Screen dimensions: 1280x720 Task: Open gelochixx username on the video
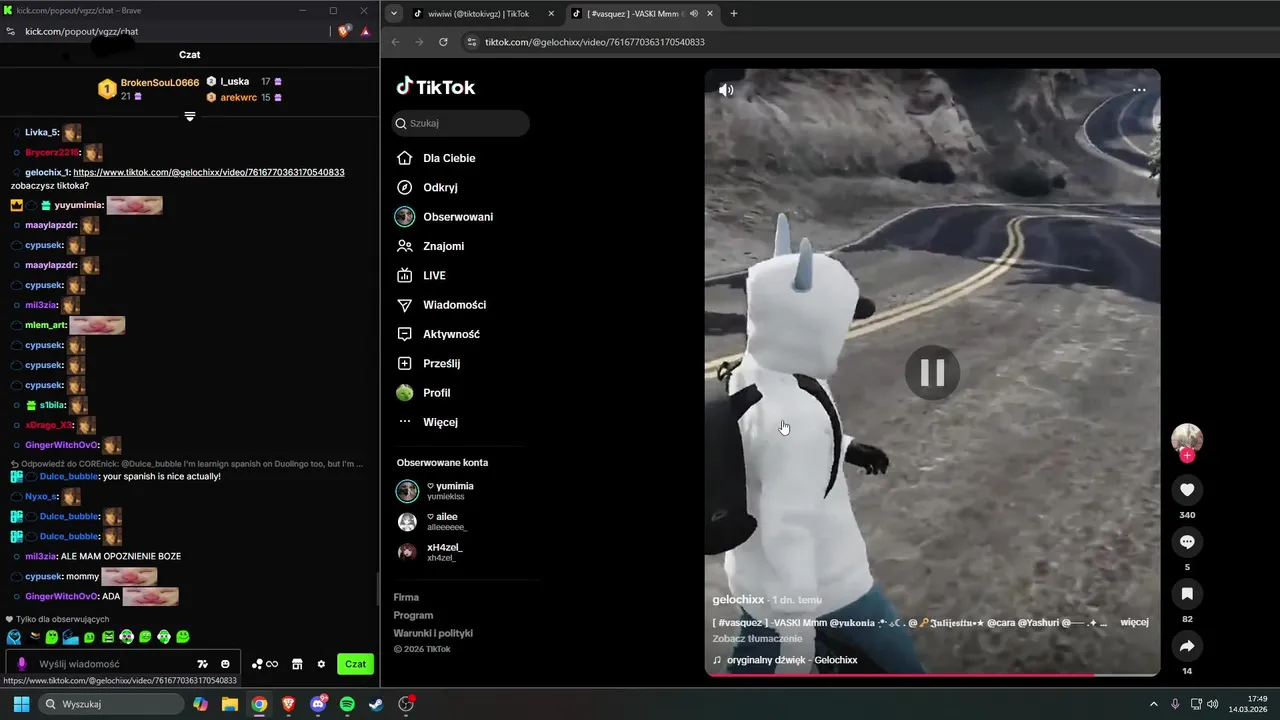coord(738,600)
